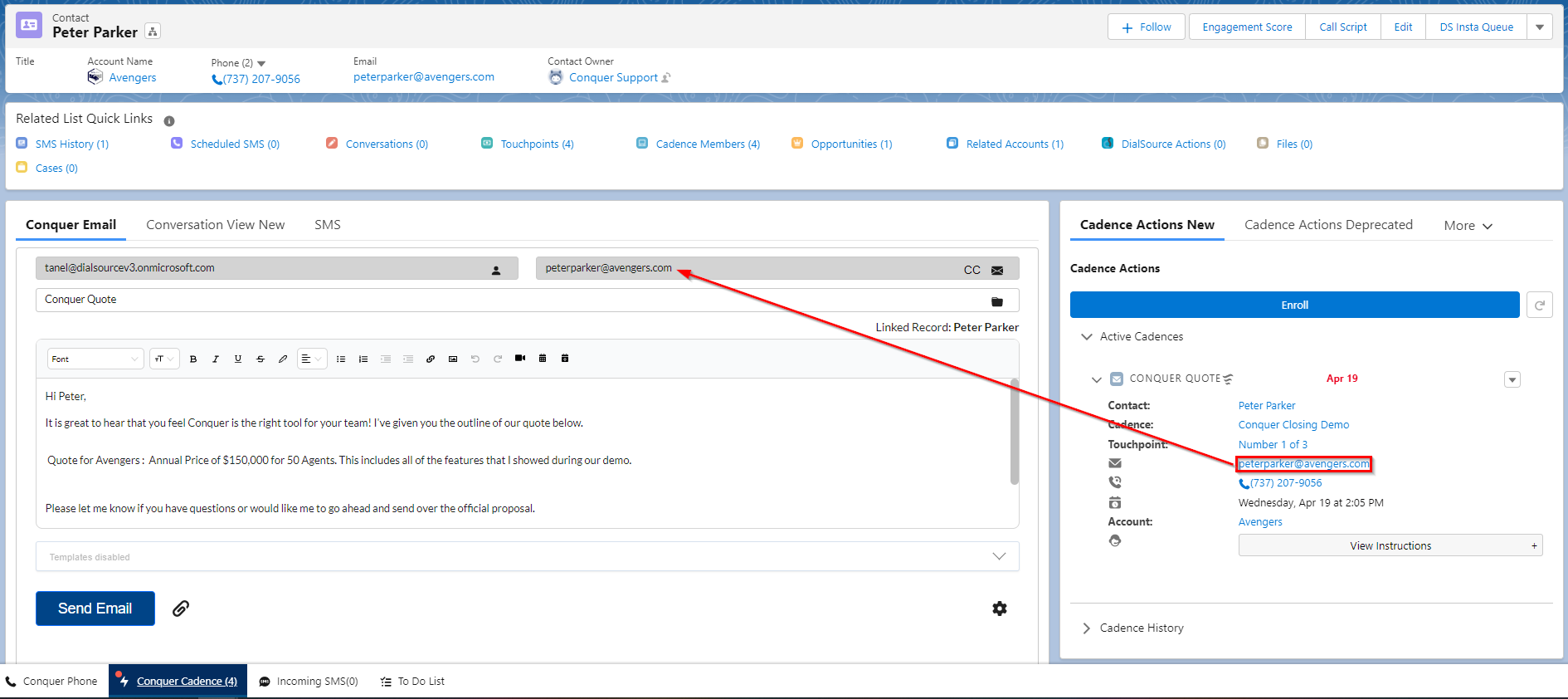Image resolution: width=1568 pixels, height=699 pixels.
Task: Click the Send Email button
Action: coord(95,609)
